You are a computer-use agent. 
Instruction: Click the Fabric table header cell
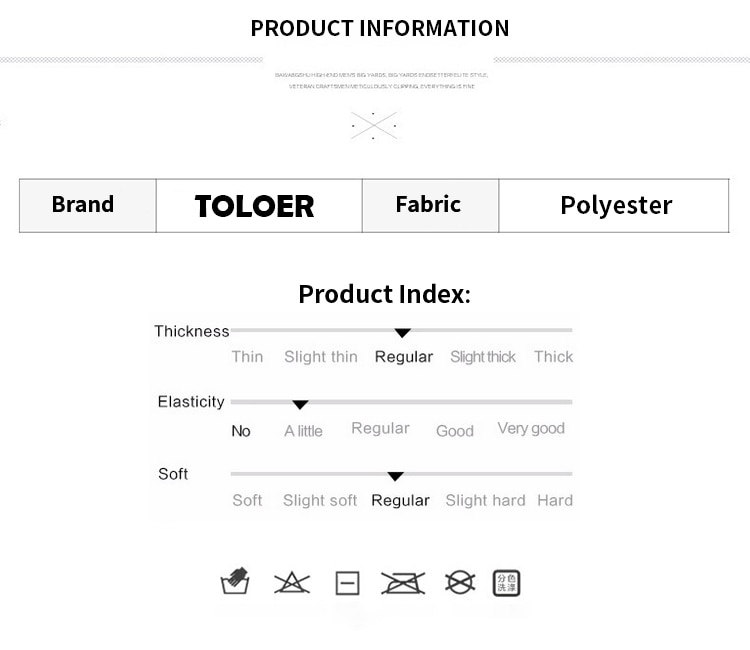click(x=430, y=206)
